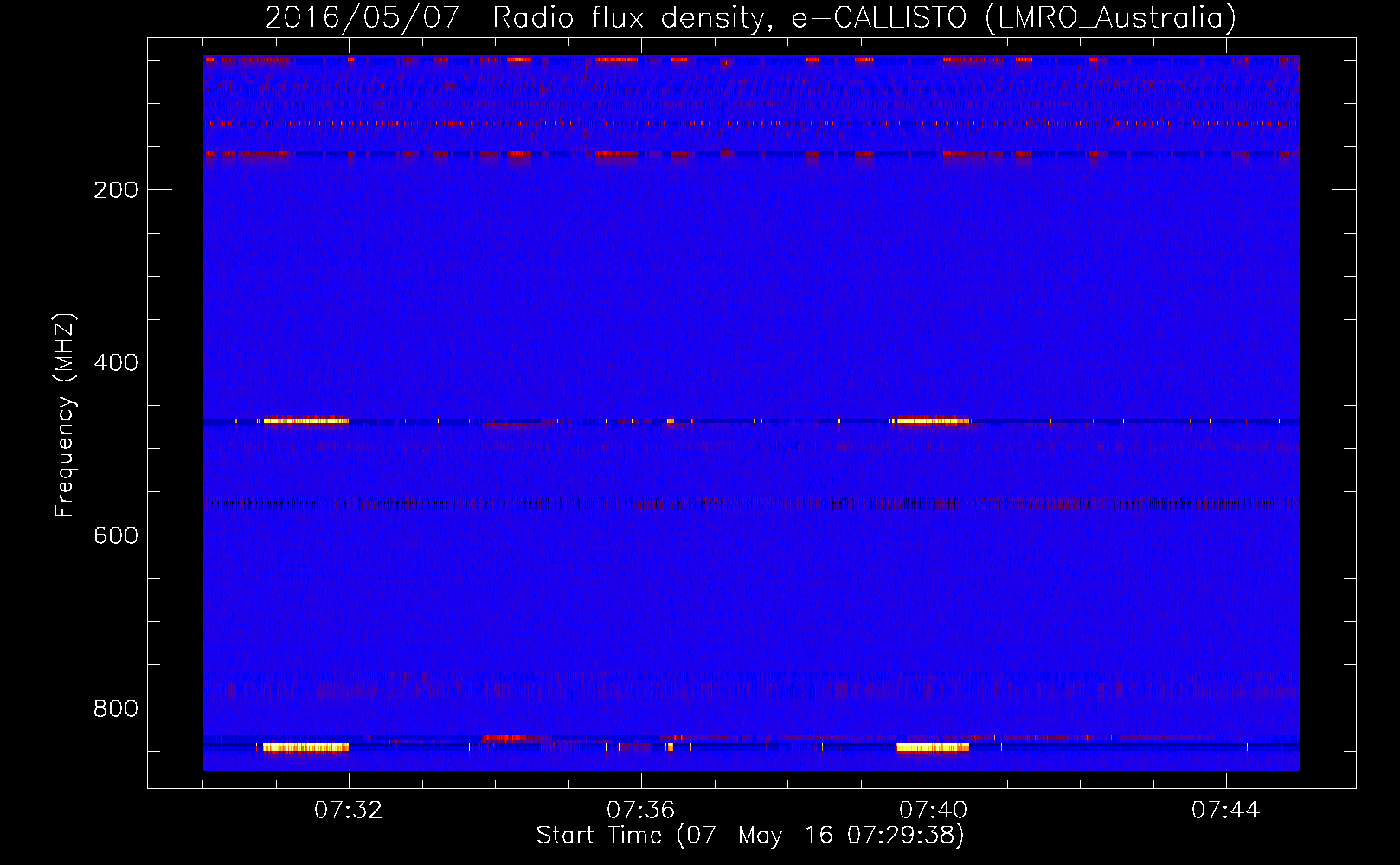
Task: Click the 400 frequency tick label
Action: (116, 363)
